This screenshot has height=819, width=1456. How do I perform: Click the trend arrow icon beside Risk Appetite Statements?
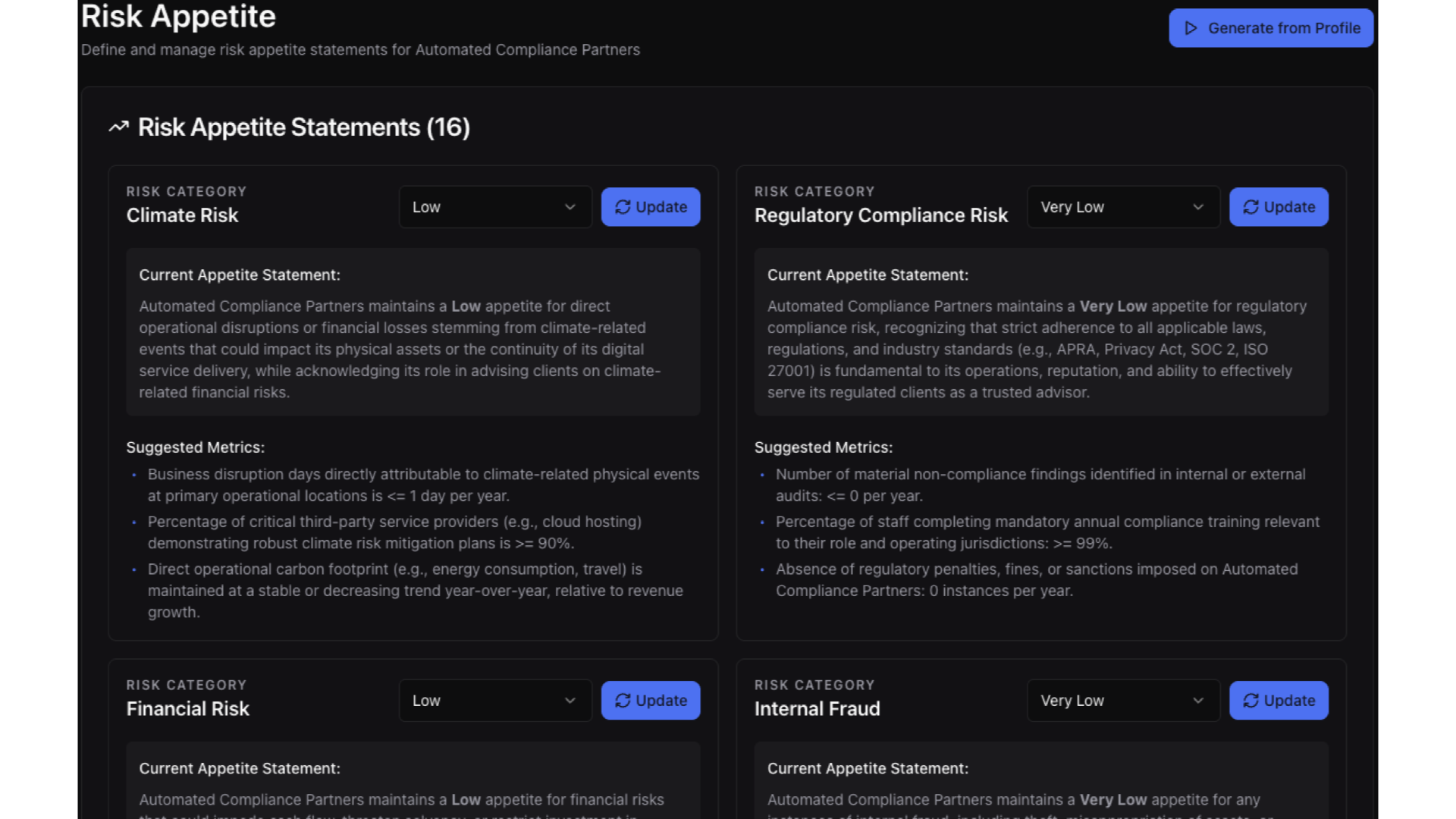(118, 127)
